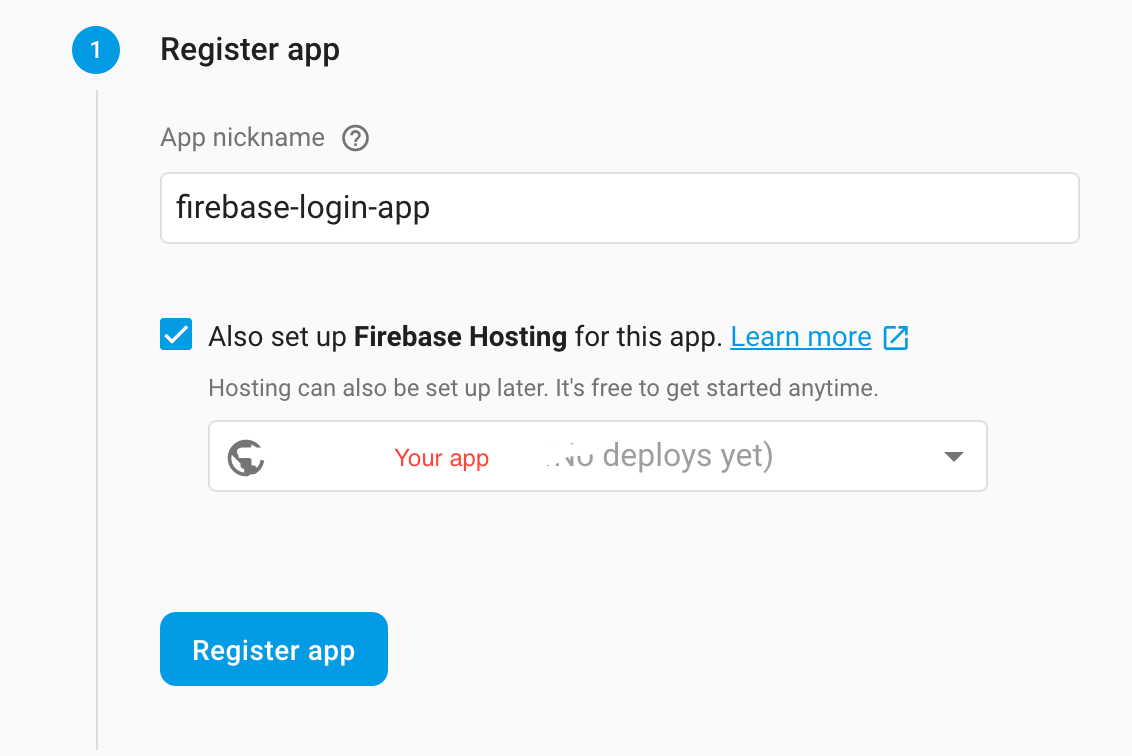Click the white checkmark inside the blue checkbox
Image resolution: width=1132 pixels, height=756 pixels.
(x=176, y=334)
